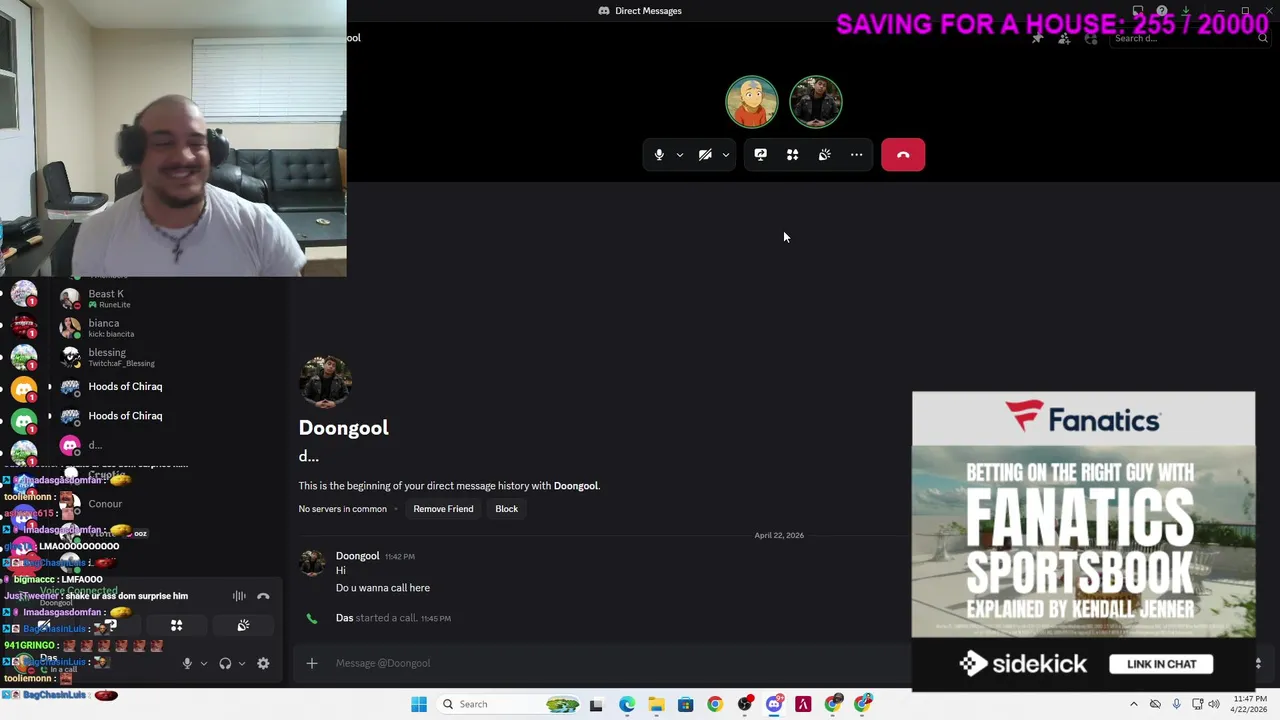Mute microphone in the call controls bar
Viewport: 1280px width, 720px height.
tap(659, 155)
